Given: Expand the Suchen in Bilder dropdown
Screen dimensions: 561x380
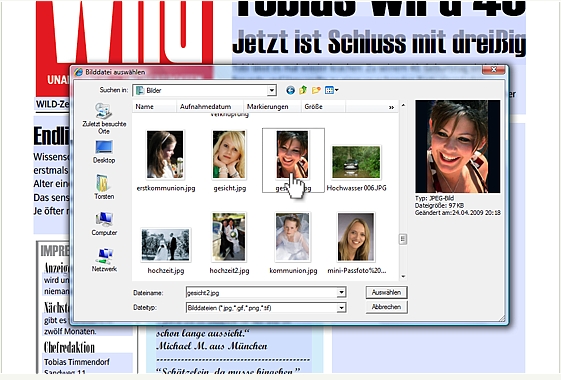Looking at the screenshot, I should [272, 91].
